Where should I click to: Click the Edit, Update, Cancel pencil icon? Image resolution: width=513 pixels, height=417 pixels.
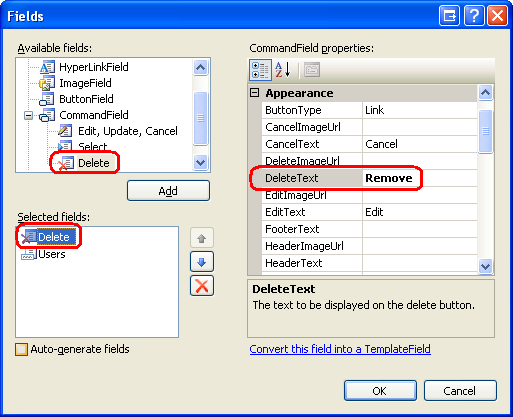click(x=65, y=131)
